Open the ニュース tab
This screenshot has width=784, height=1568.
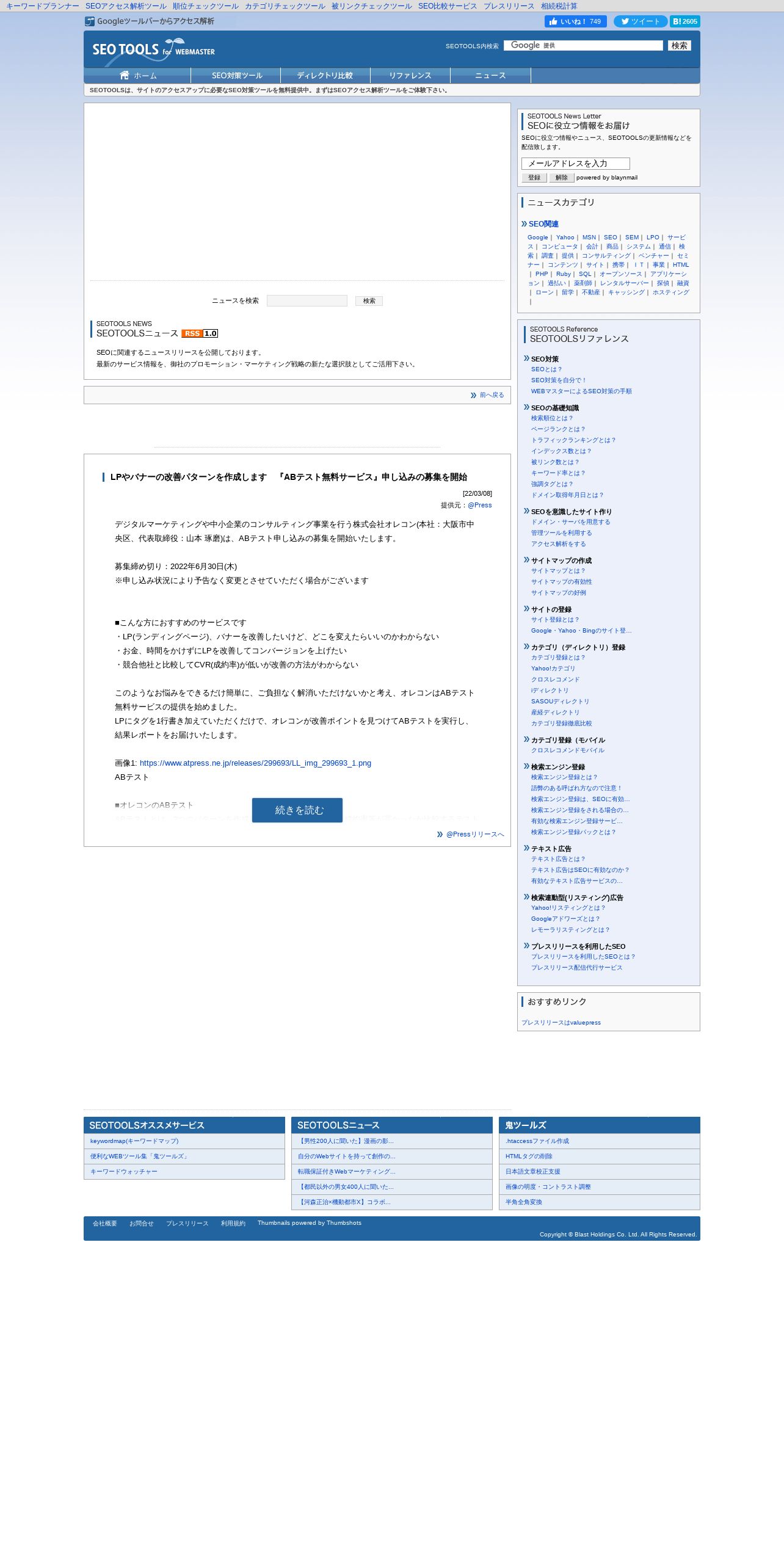click(x=490, y=75)
